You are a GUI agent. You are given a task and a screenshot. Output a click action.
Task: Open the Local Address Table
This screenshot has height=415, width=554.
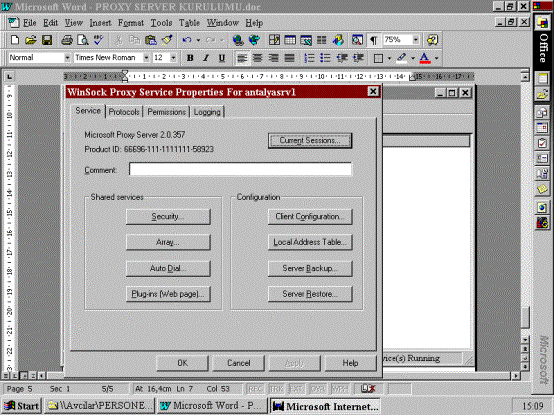click(310, 242)
